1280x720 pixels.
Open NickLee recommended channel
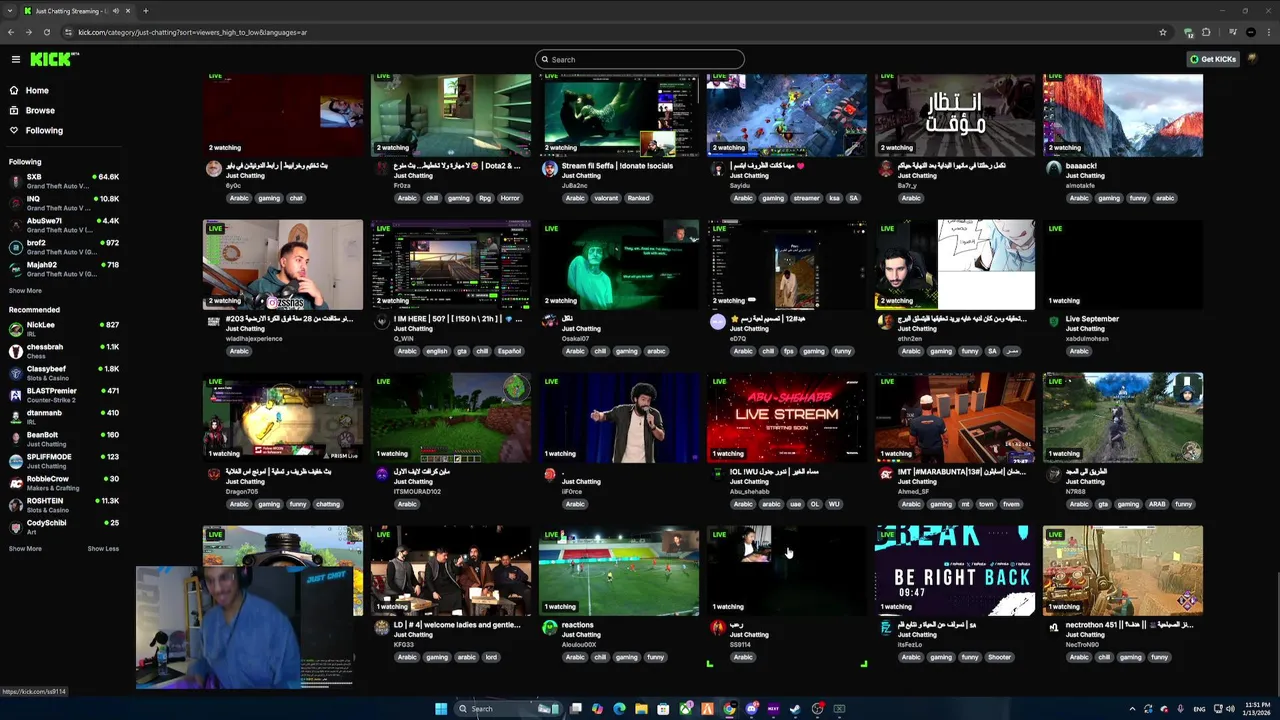tap(64, 329)
